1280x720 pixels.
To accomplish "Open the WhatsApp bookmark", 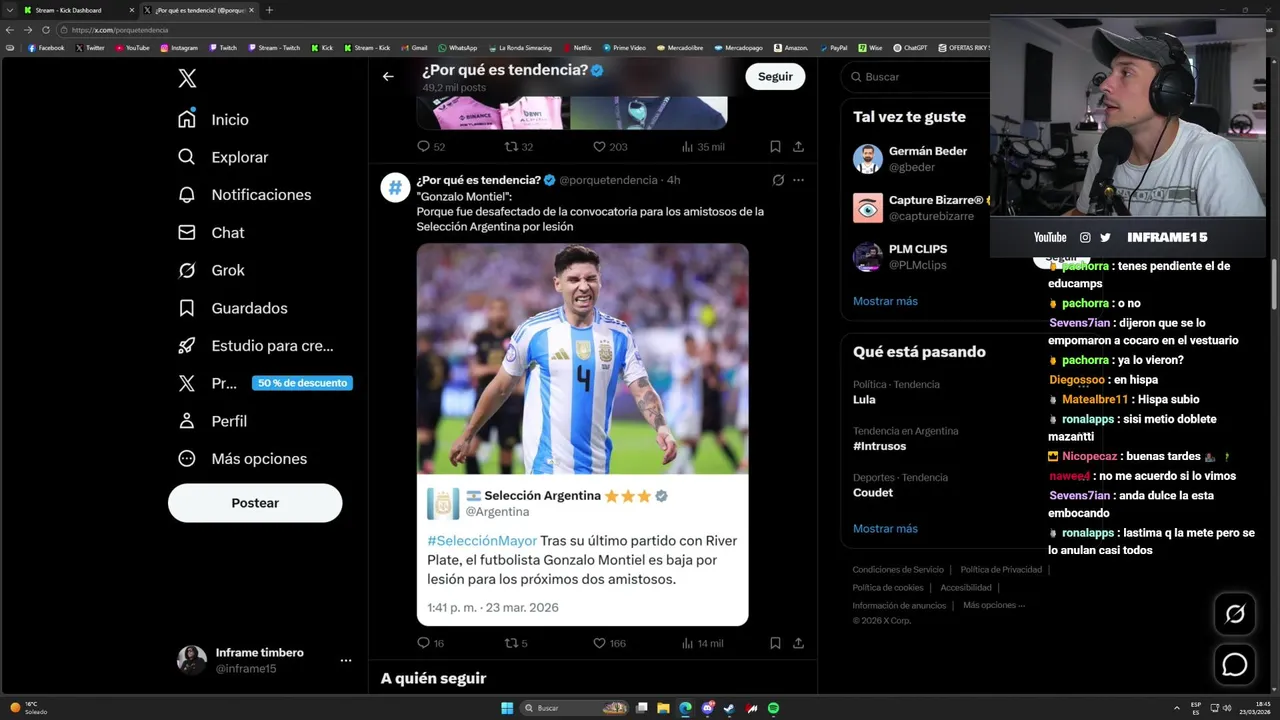I will pyautogui.click(x=457, y=47).
